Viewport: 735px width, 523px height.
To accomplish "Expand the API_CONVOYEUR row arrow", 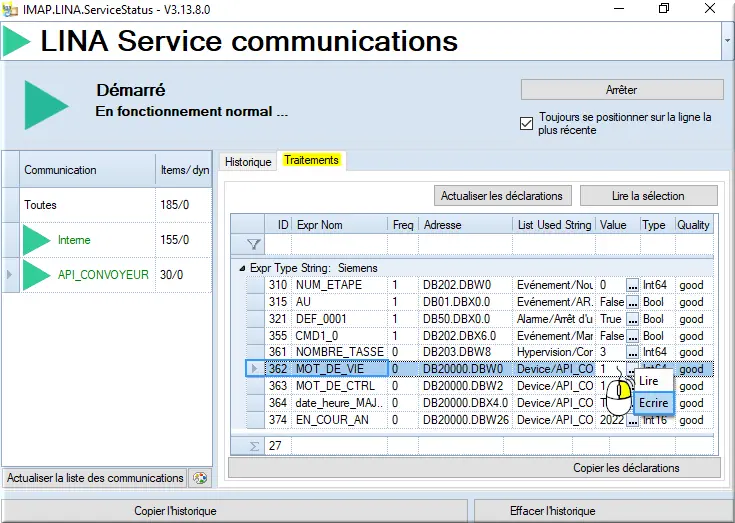I will [9, 275].
